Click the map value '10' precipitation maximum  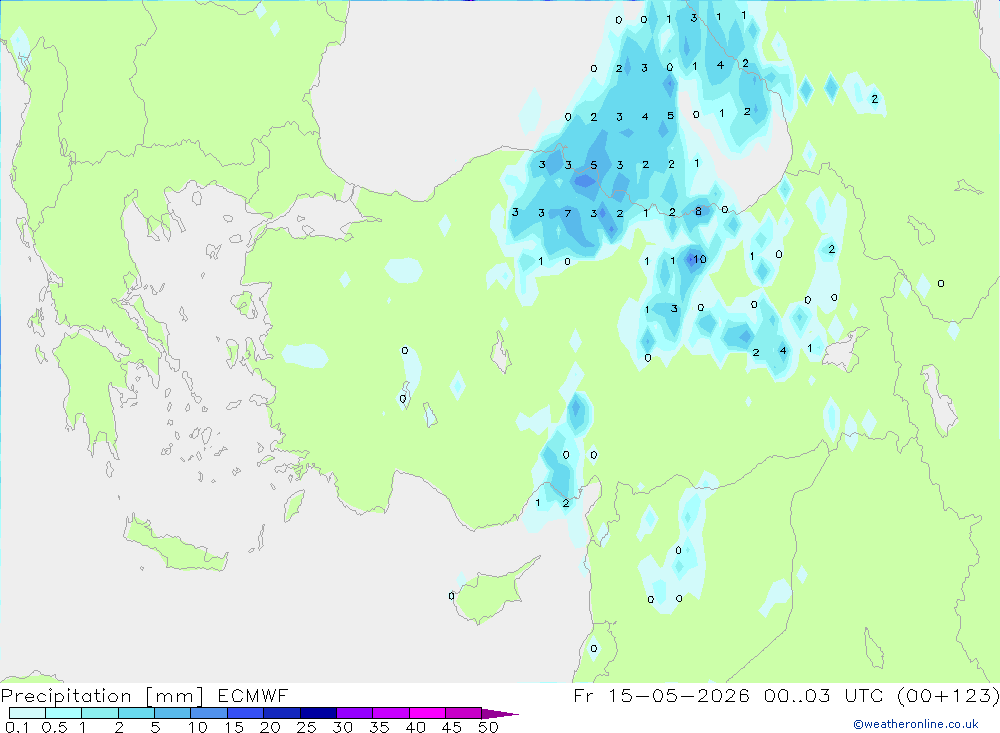[x=700, y=259]
